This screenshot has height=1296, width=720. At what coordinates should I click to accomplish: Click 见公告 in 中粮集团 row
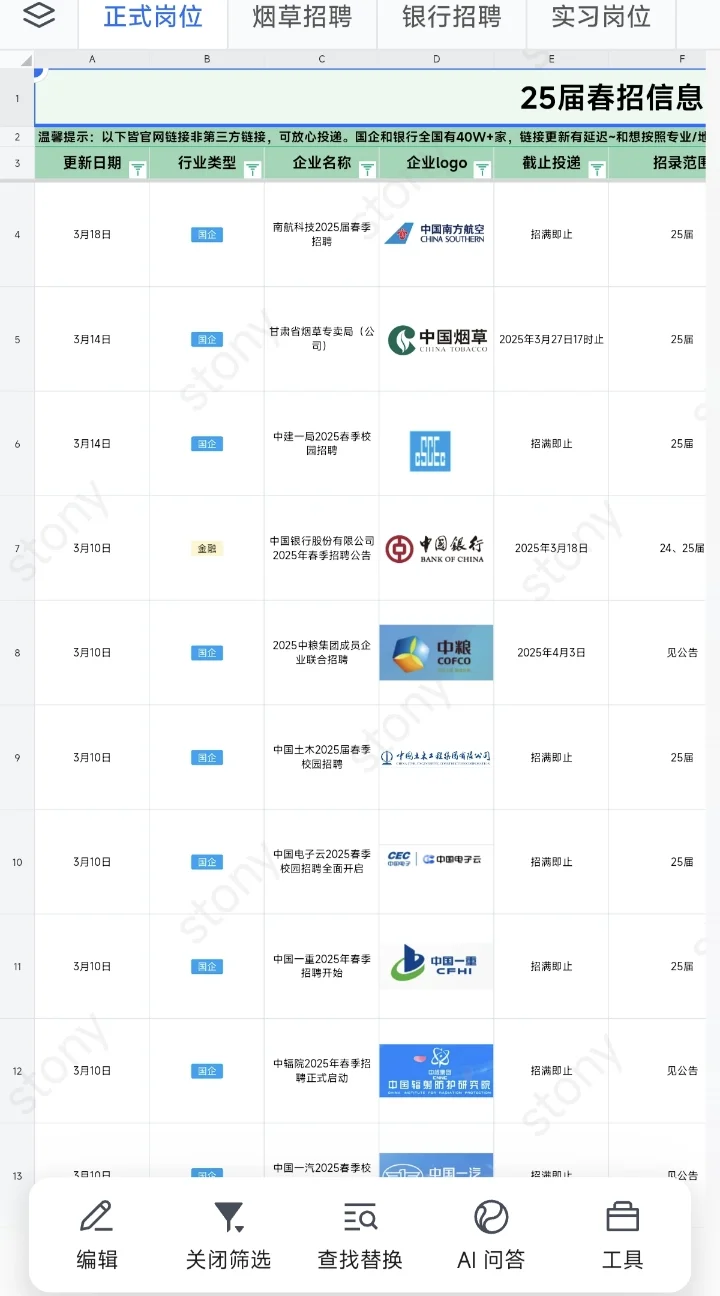point(682,652)
